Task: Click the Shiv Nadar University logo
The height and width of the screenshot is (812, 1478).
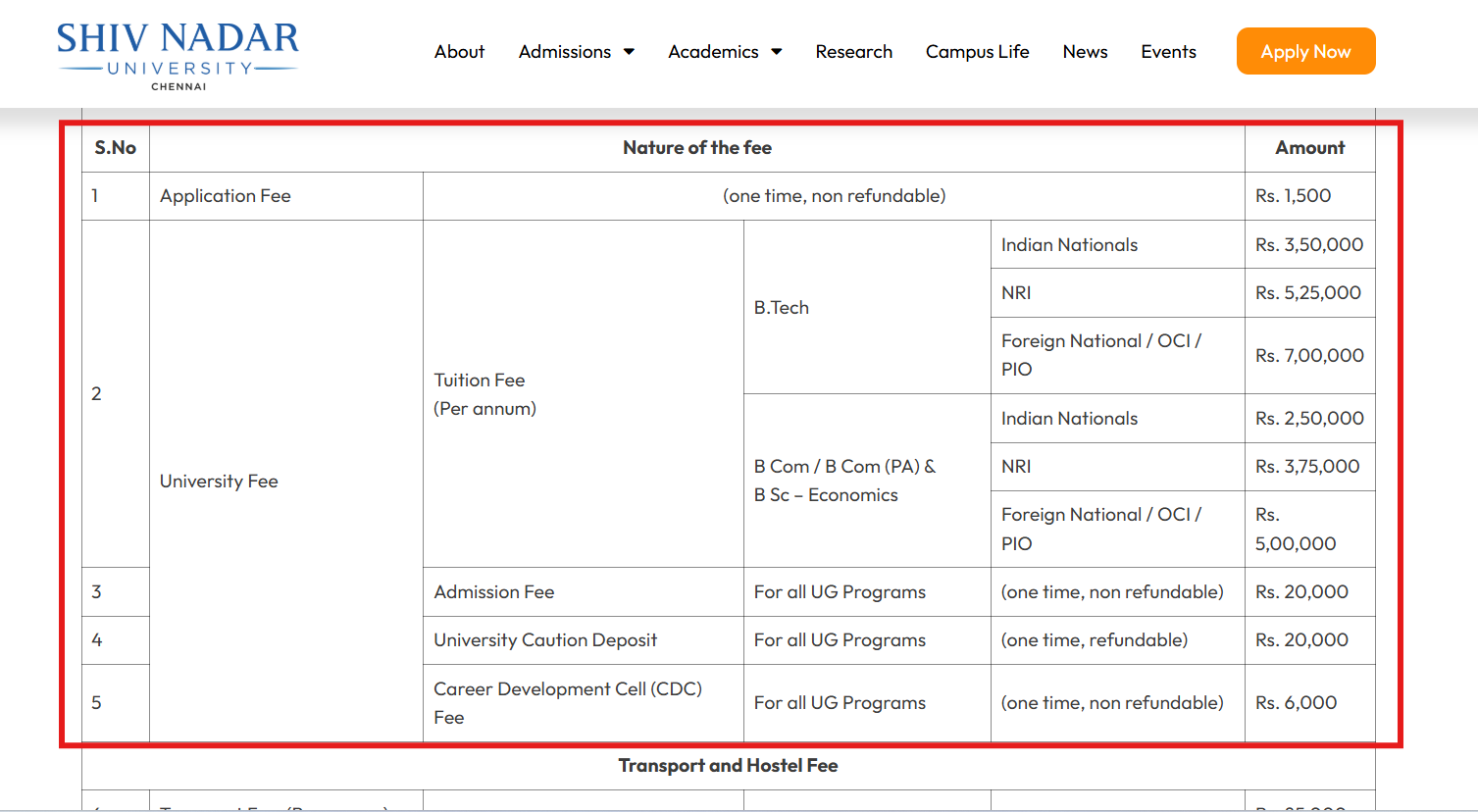Action: tap(178, 49)
